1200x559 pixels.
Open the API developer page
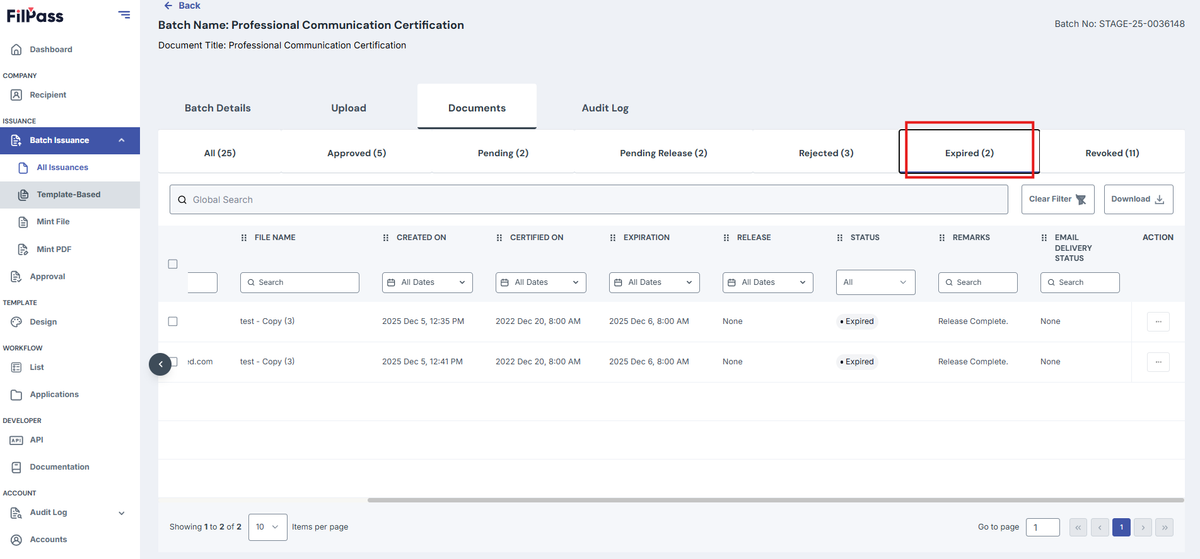point(36,440)
